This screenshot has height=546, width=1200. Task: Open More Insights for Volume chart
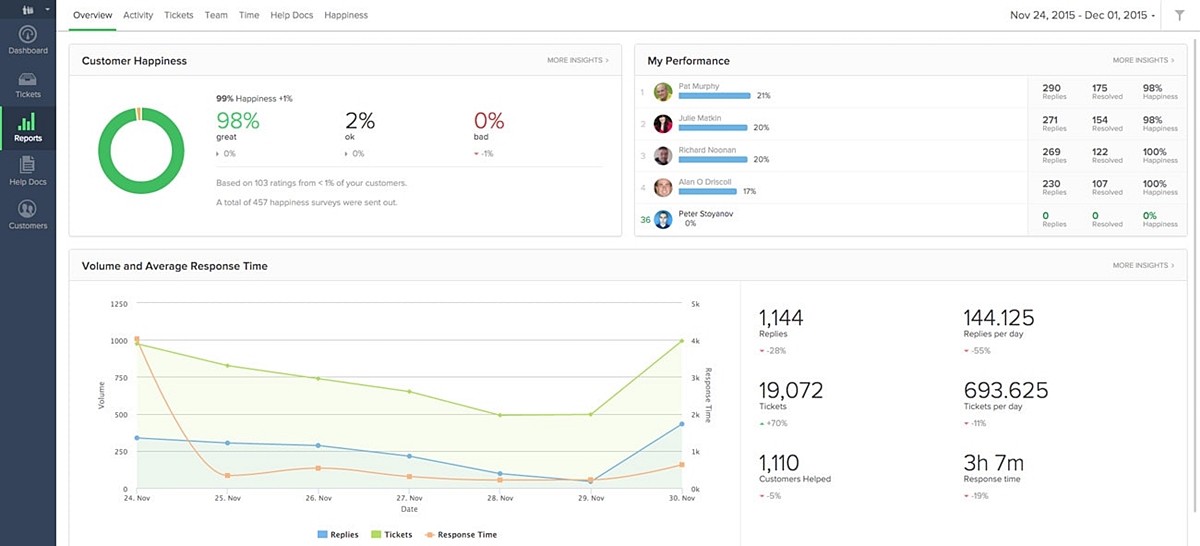(1142, 266)
